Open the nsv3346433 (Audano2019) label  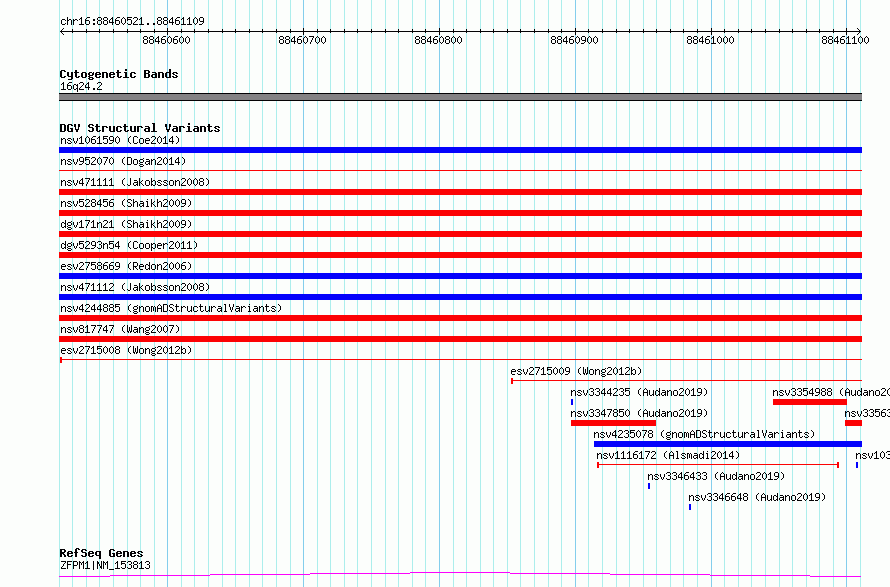click(x=716, y=476)
